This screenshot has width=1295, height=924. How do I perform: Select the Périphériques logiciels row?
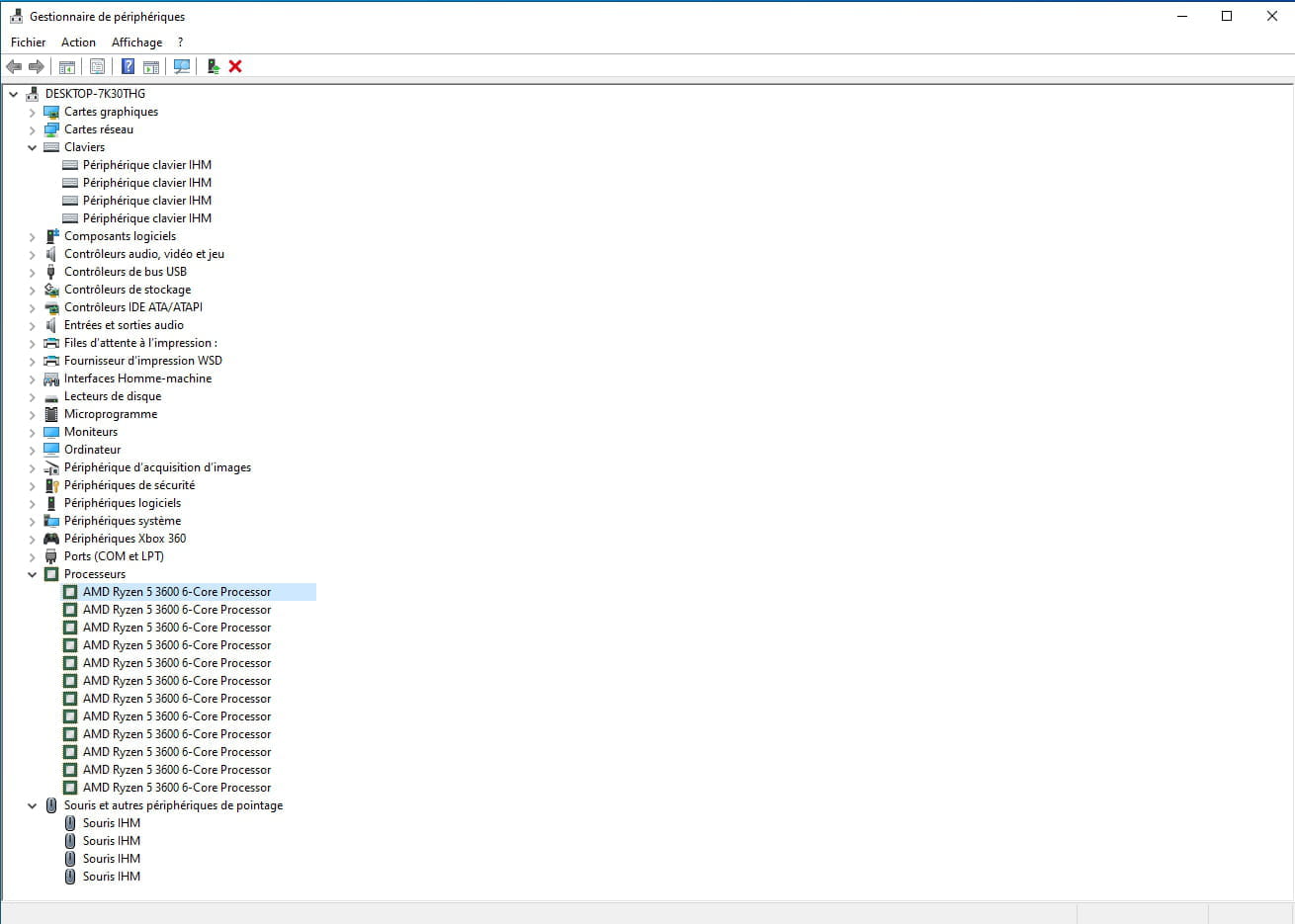click(x=123, y=503)
